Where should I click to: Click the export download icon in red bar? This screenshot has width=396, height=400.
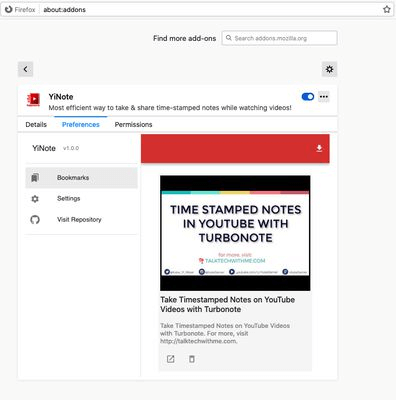pyautogui.click(x=319, y=148)
